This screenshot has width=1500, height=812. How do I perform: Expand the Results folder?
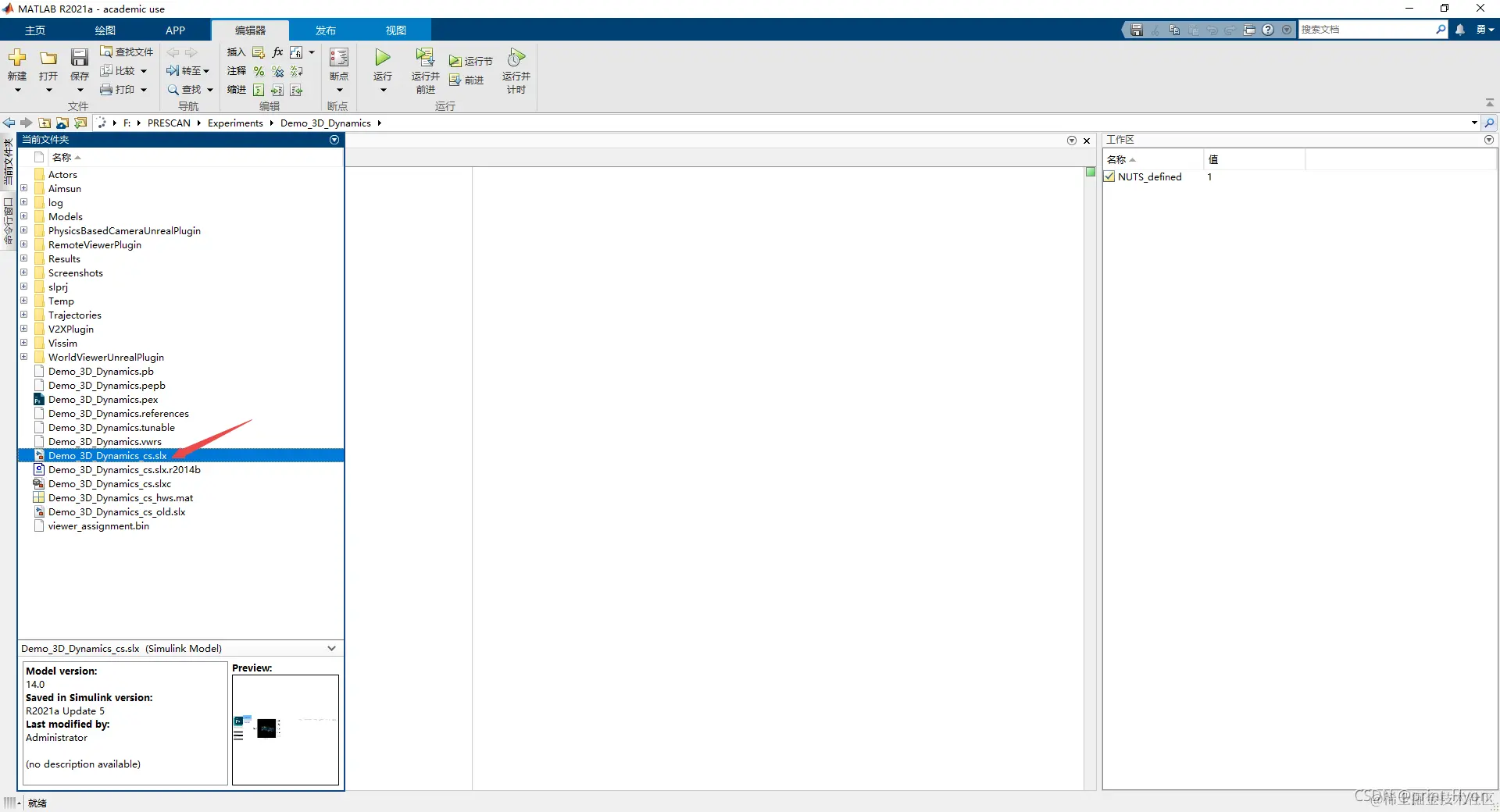[24, 258]
